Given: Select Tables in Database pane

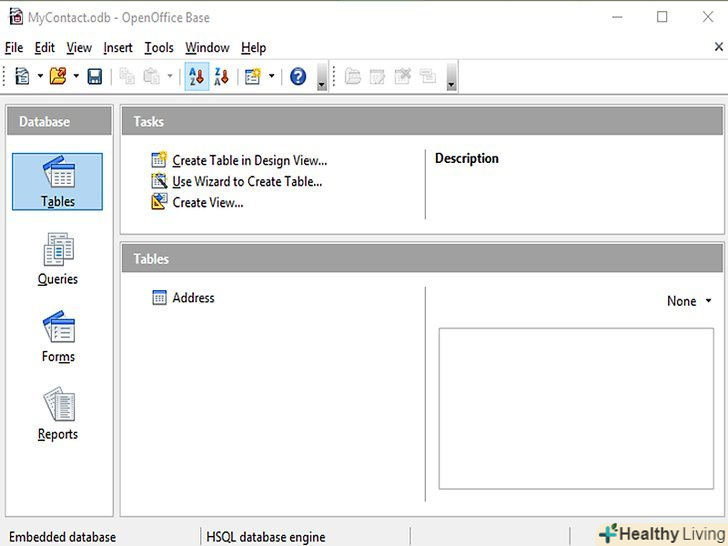Looking at the screenshot, I should pos(58,182).
